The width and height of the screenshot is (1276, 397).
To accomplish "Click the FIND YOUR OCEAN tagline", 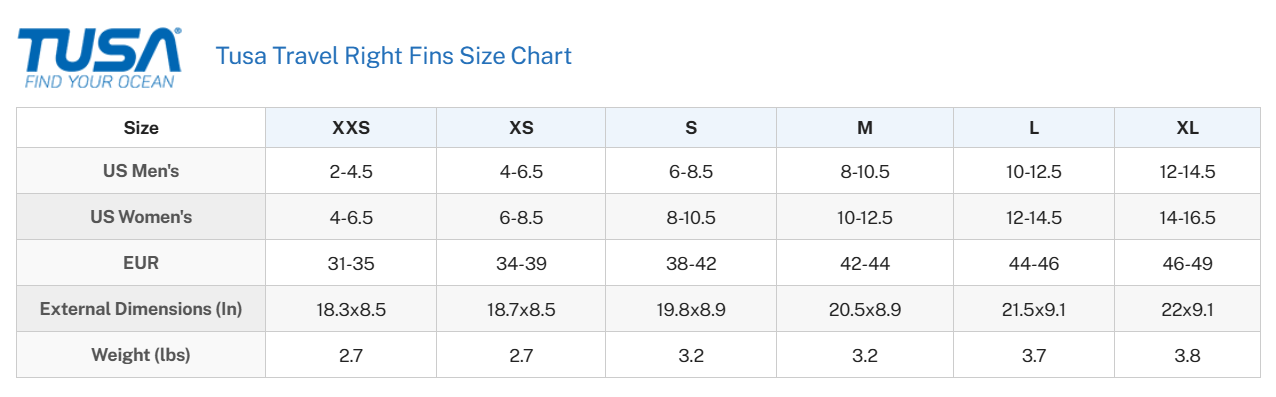I will click(99, 81).
